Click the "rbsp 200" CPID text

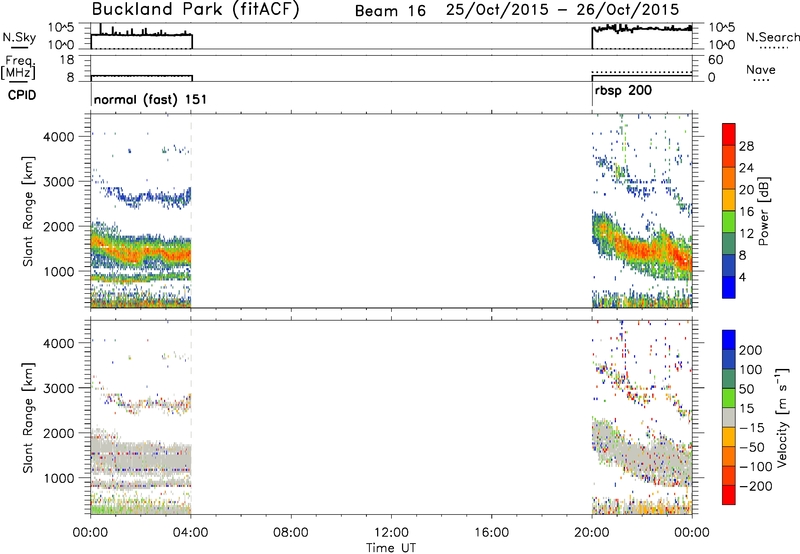pos(623,91)
